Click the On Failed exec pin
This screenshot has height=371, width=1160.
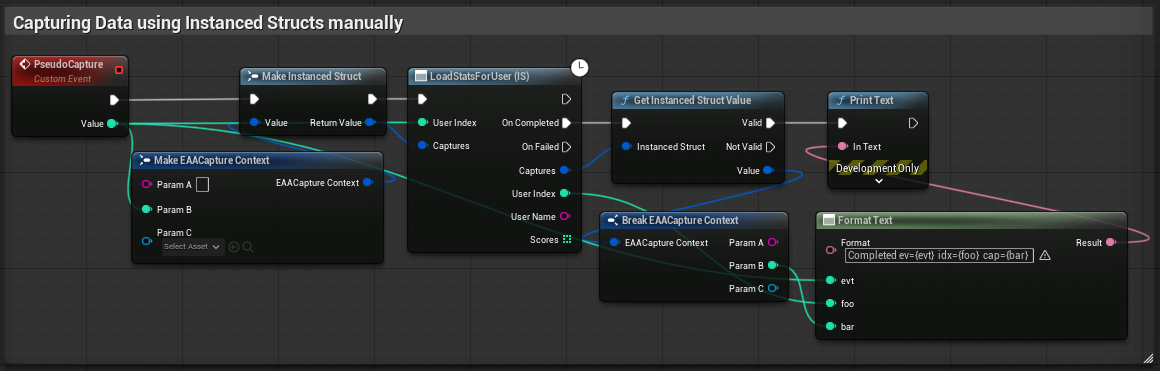566,147
